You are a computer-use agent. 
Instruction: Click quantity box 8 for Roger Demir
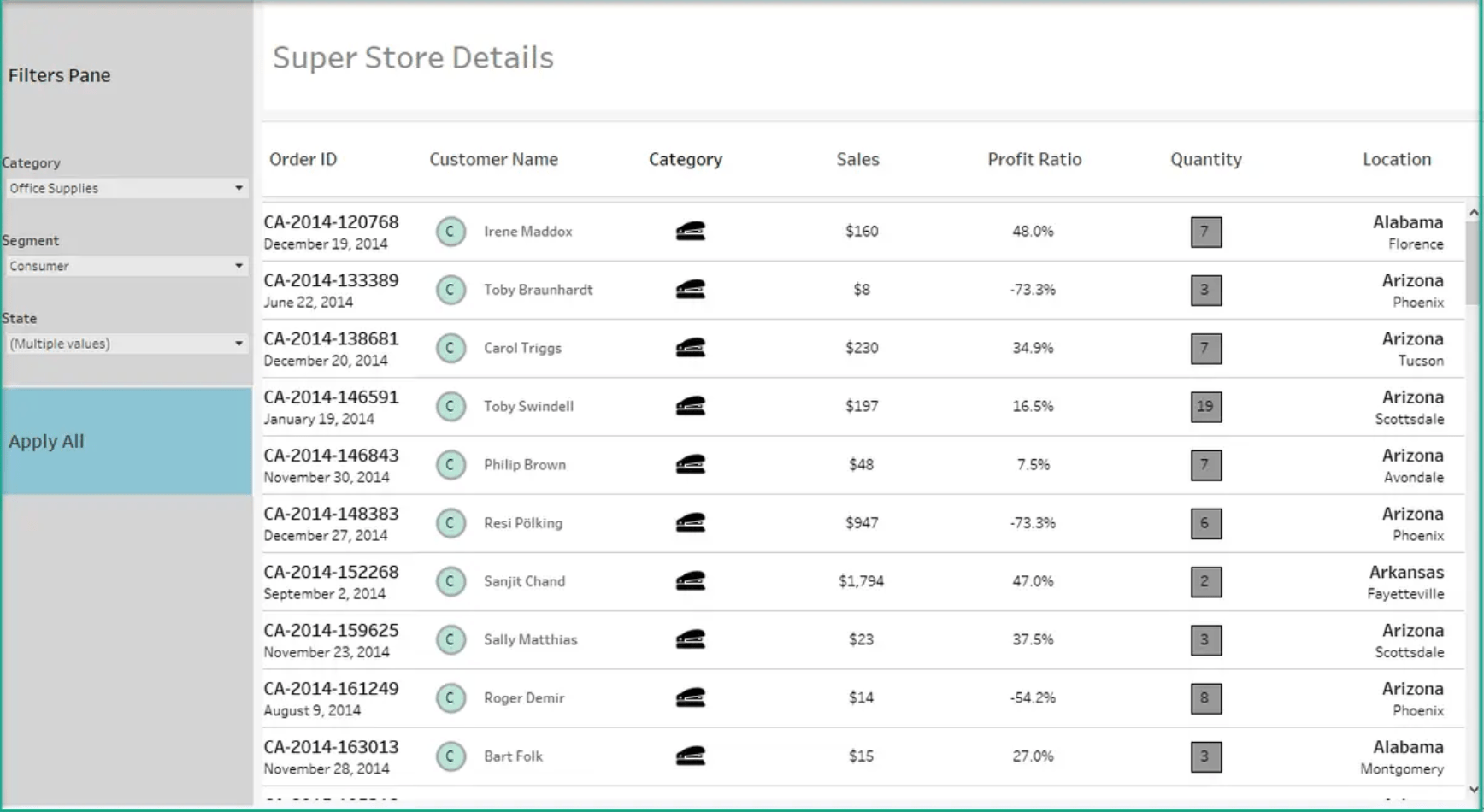click(1206, 698)
